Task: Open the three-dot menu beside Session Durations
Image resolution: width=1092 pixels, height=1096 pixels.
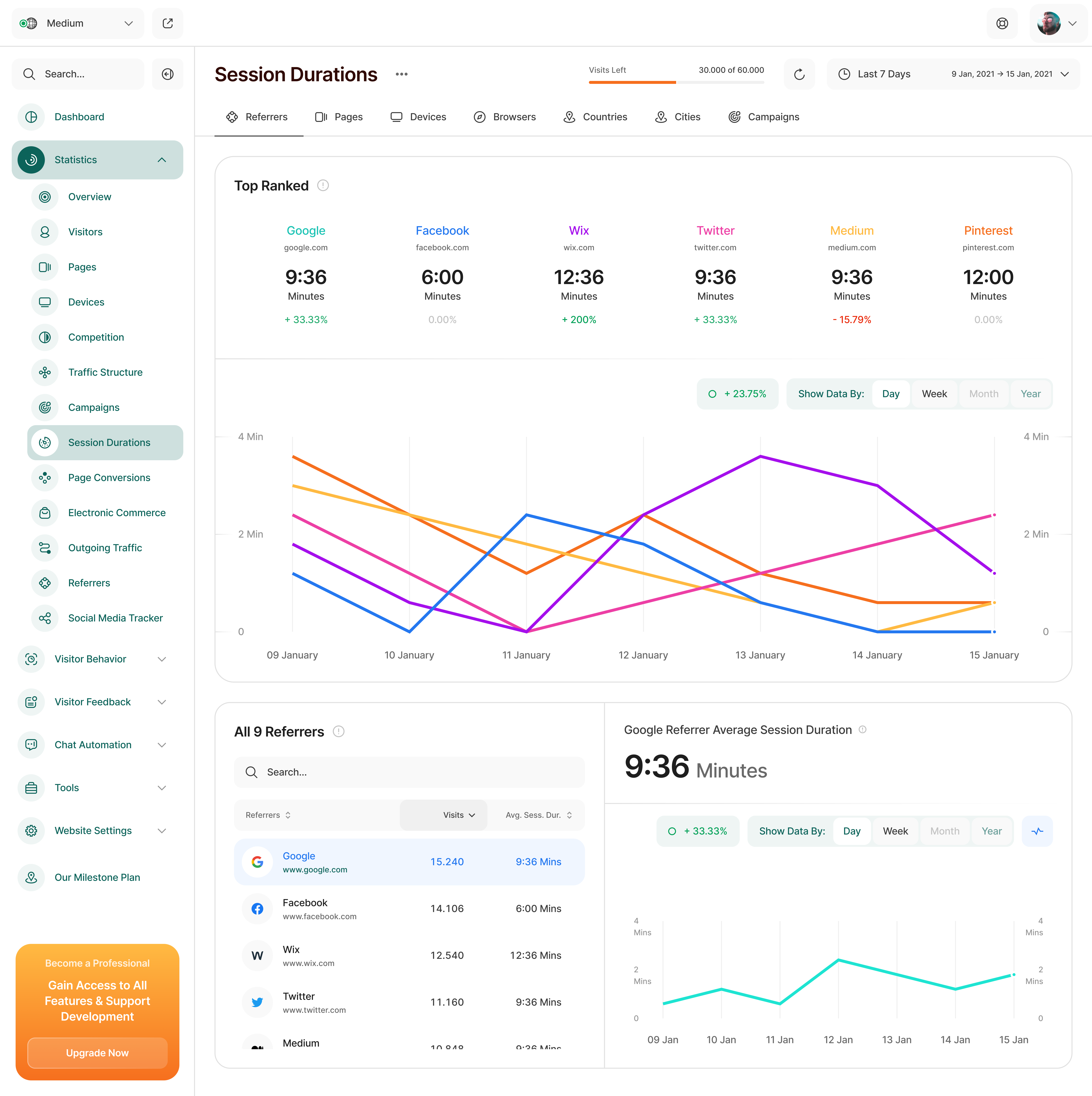Action: click(402, 74)
